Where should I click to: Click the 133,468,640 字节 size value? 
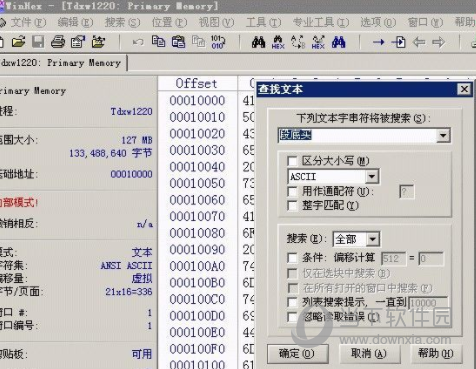tap(111, 154)
